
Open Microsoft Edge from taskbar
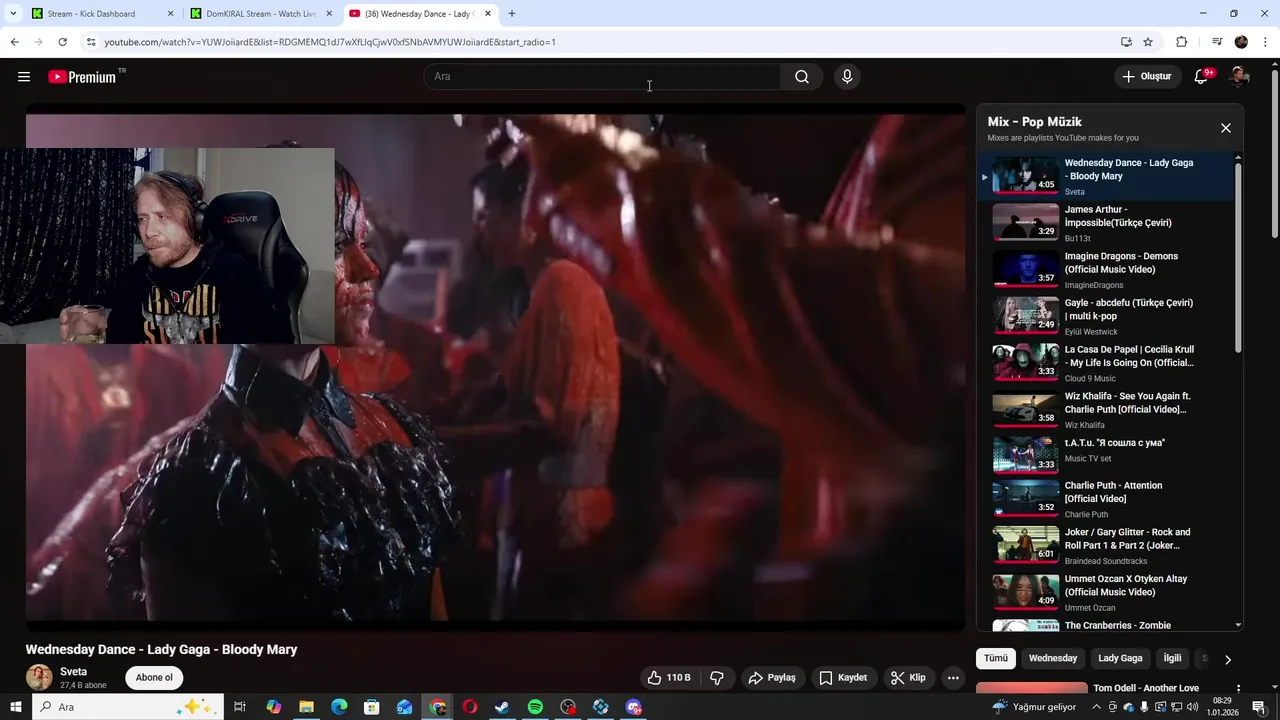339,707
